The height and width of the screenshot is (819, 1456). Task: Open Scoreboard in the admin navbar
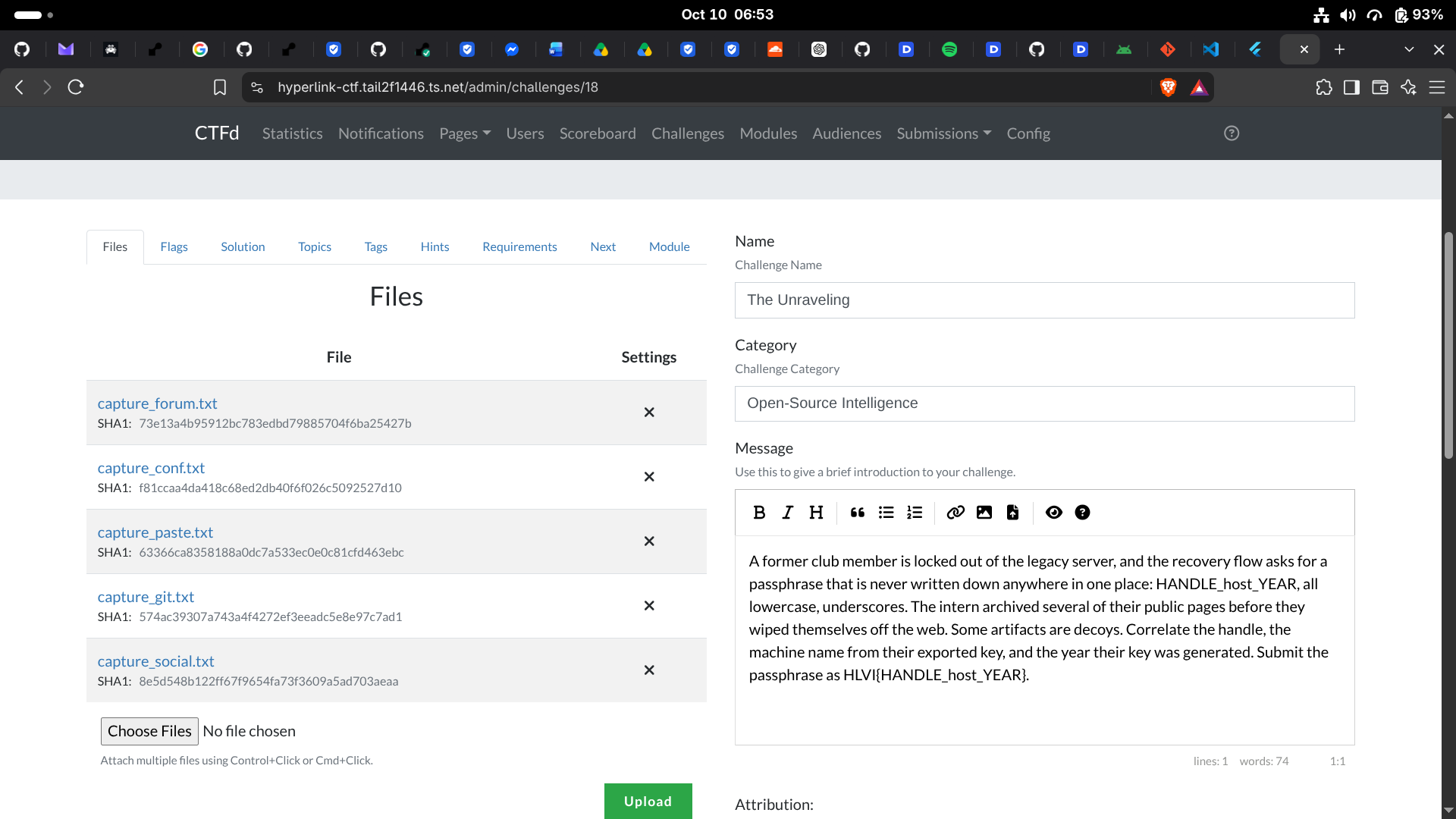click(x=598, y=133)
